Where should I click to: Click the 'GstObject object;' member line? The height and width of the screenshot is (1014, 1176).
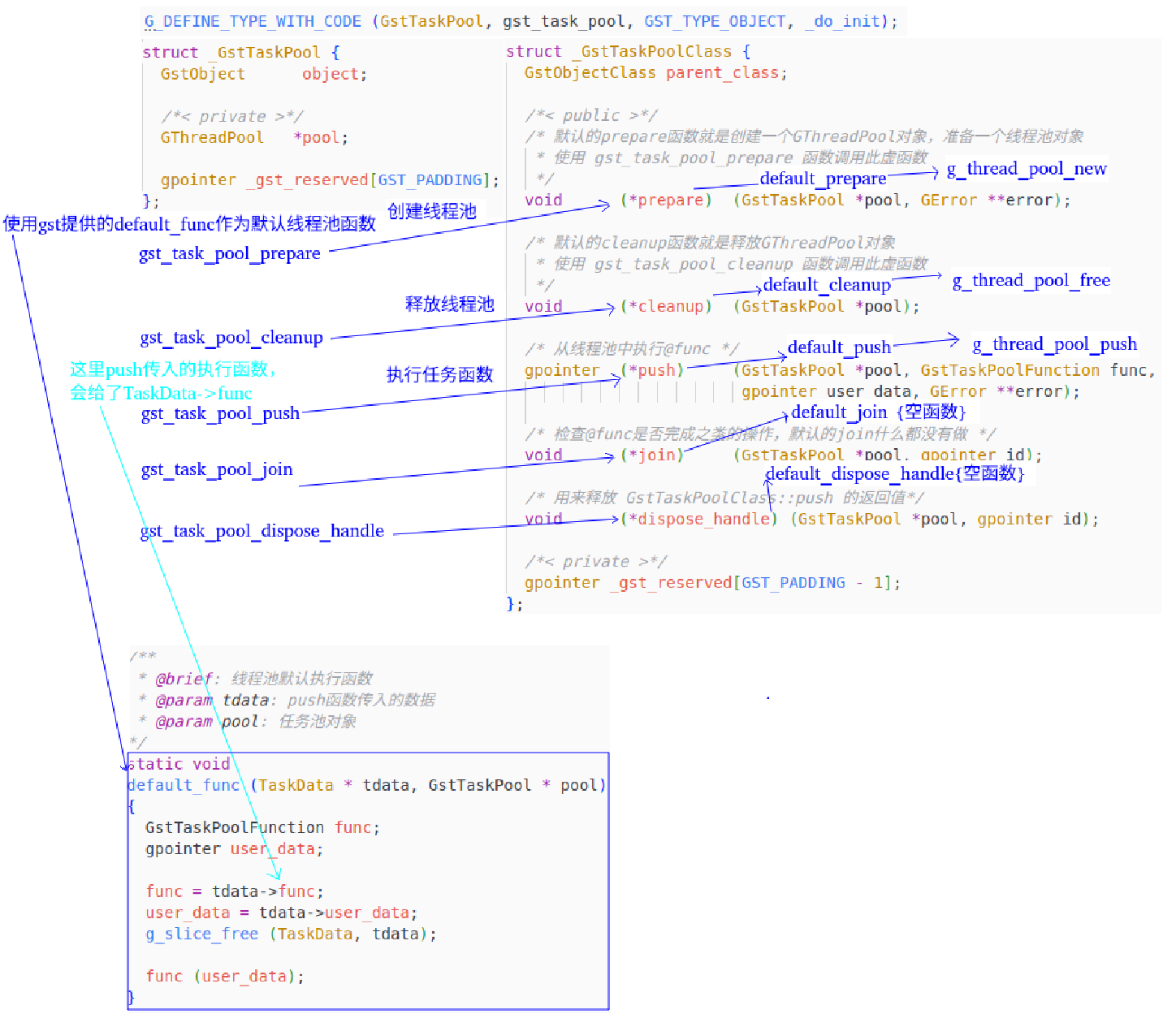(263, 74)
